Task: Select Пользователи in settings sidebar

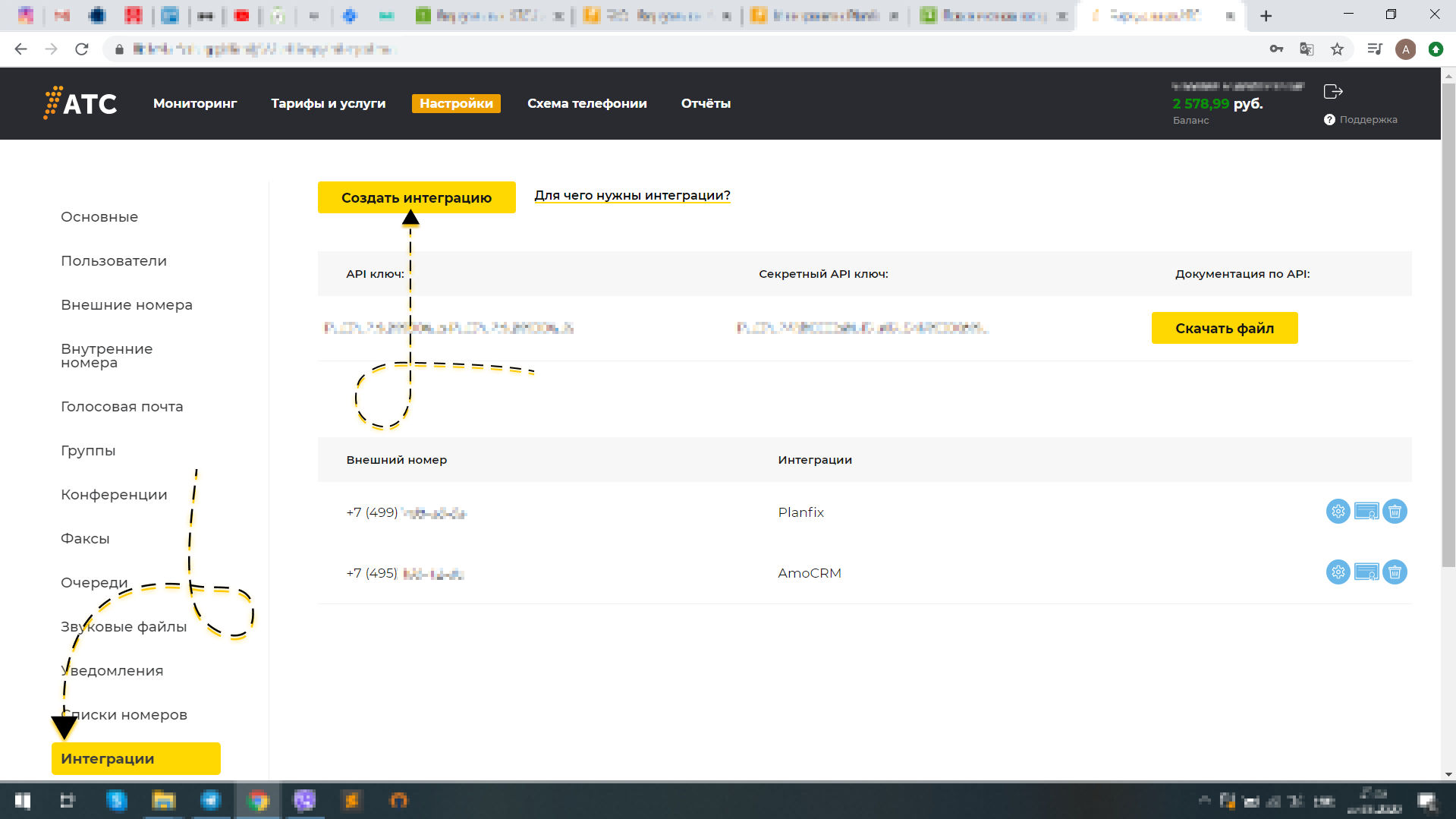Action: pyautogui.click(x=114, y=261)
